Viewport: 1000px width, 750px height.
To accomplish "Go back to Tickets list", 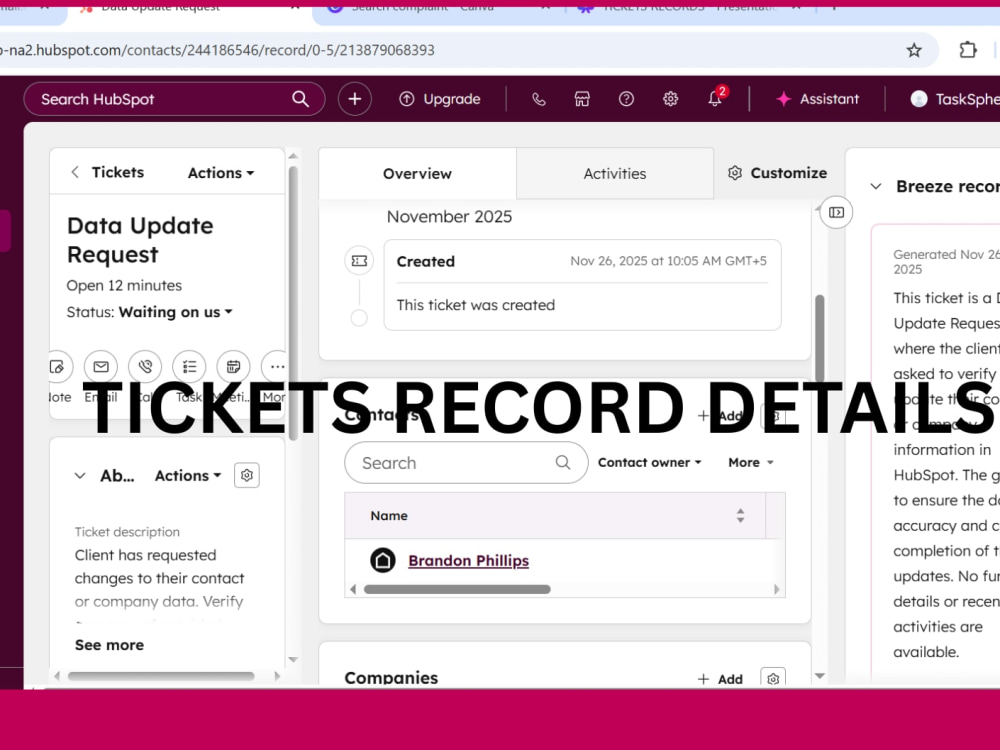I will (x=107, y=172).
